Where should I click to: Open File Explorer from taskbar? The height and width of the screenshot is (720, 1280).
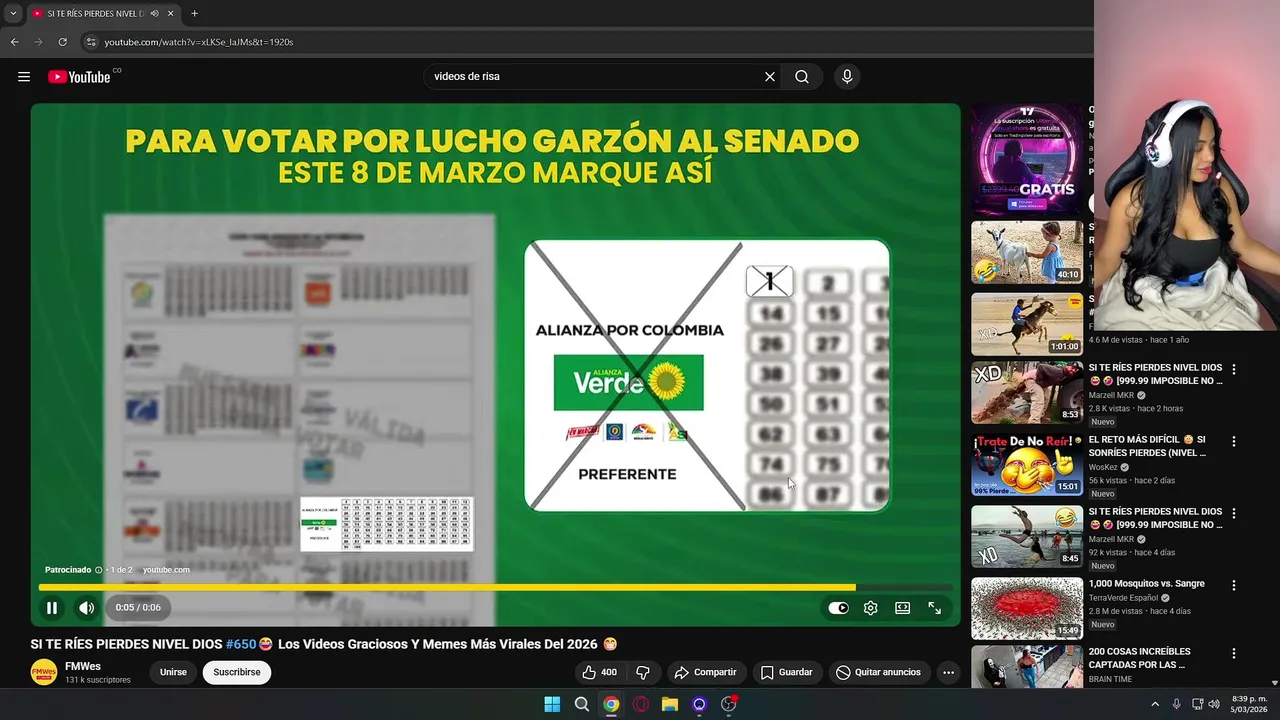[x=670, y=704]
